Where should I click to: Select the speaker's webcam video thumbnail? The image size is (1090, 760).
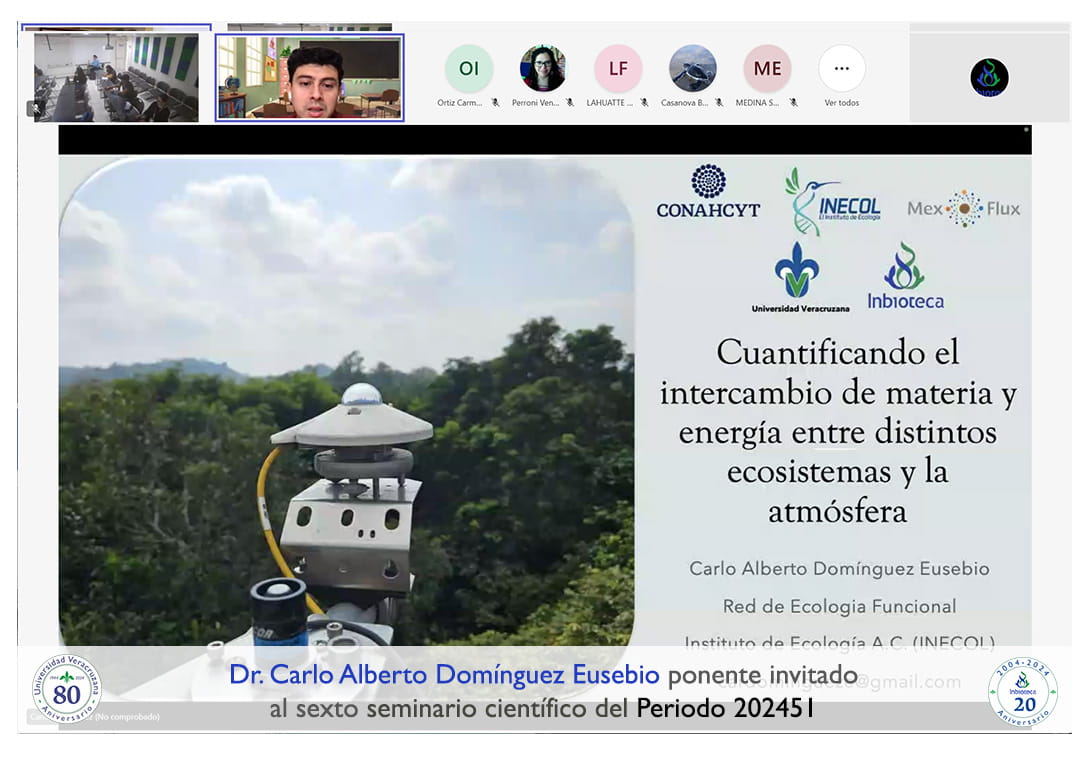309,77
